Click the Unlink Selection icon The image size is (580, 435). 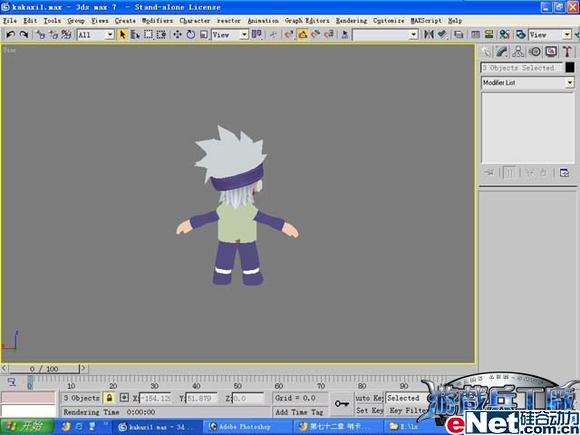pyautogui.click(x=53, y=34)
